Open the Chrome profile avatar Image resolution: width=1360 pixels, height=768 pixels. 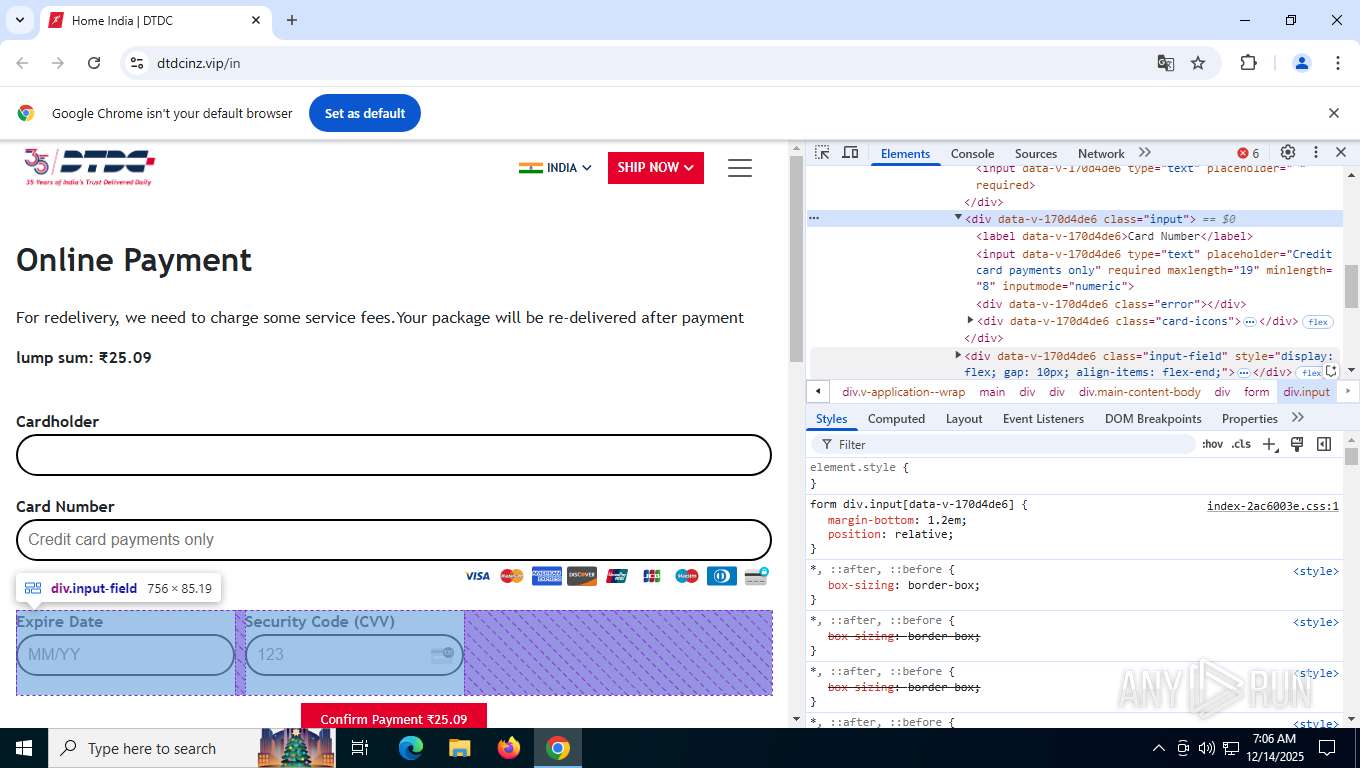tap(1302, 63)
